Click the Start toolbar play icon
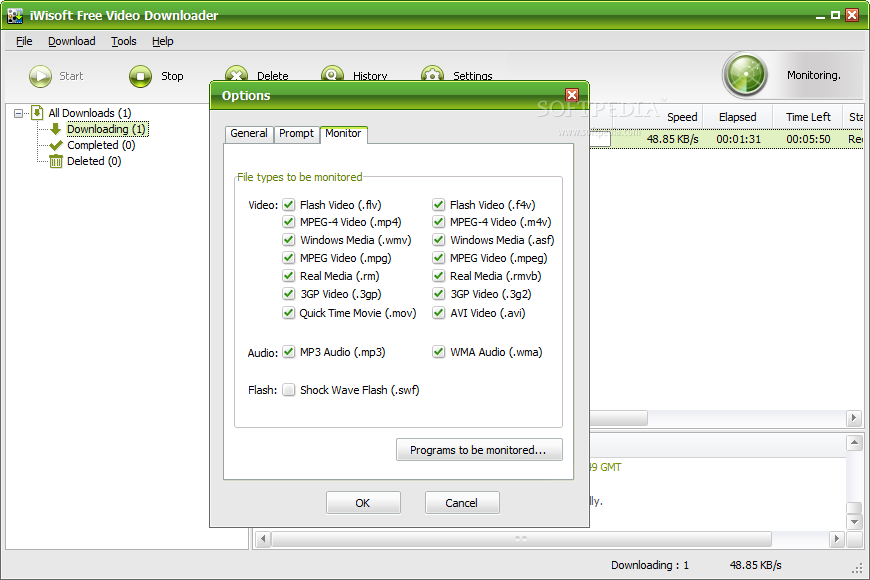This screenshot has height=580, width=870. (41, 76)
